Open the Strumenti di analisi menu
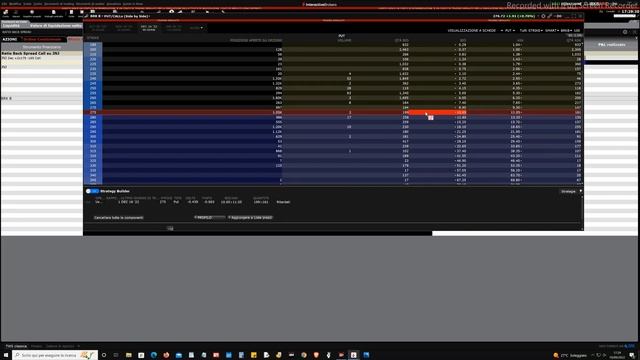 [x=90, y=4]
